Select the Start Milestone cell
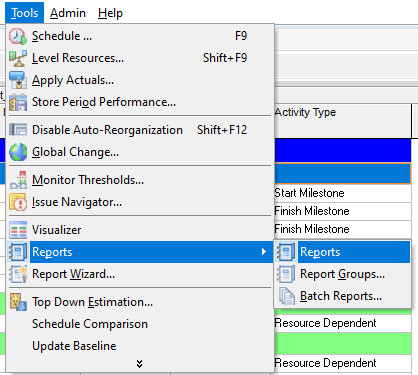418x375 pixels. coord(343,193)
